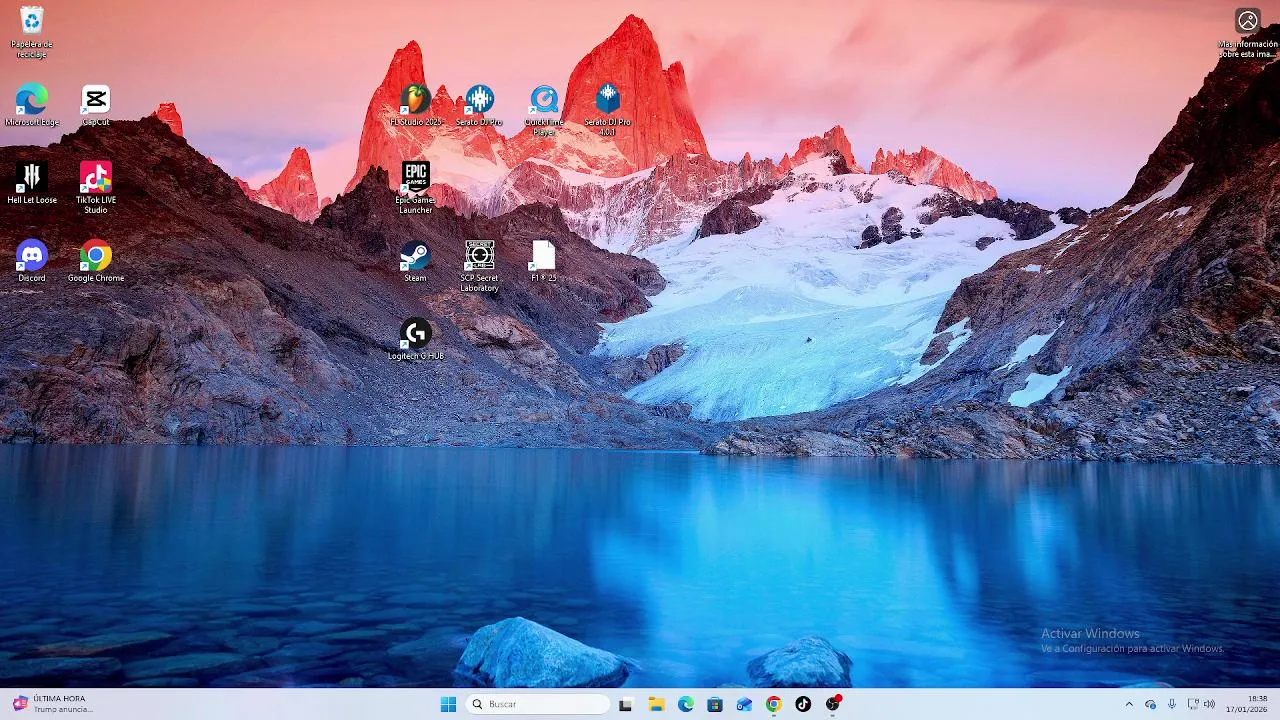Select TikTok LIVE Studio desktop shortcut

pos(96,187)
